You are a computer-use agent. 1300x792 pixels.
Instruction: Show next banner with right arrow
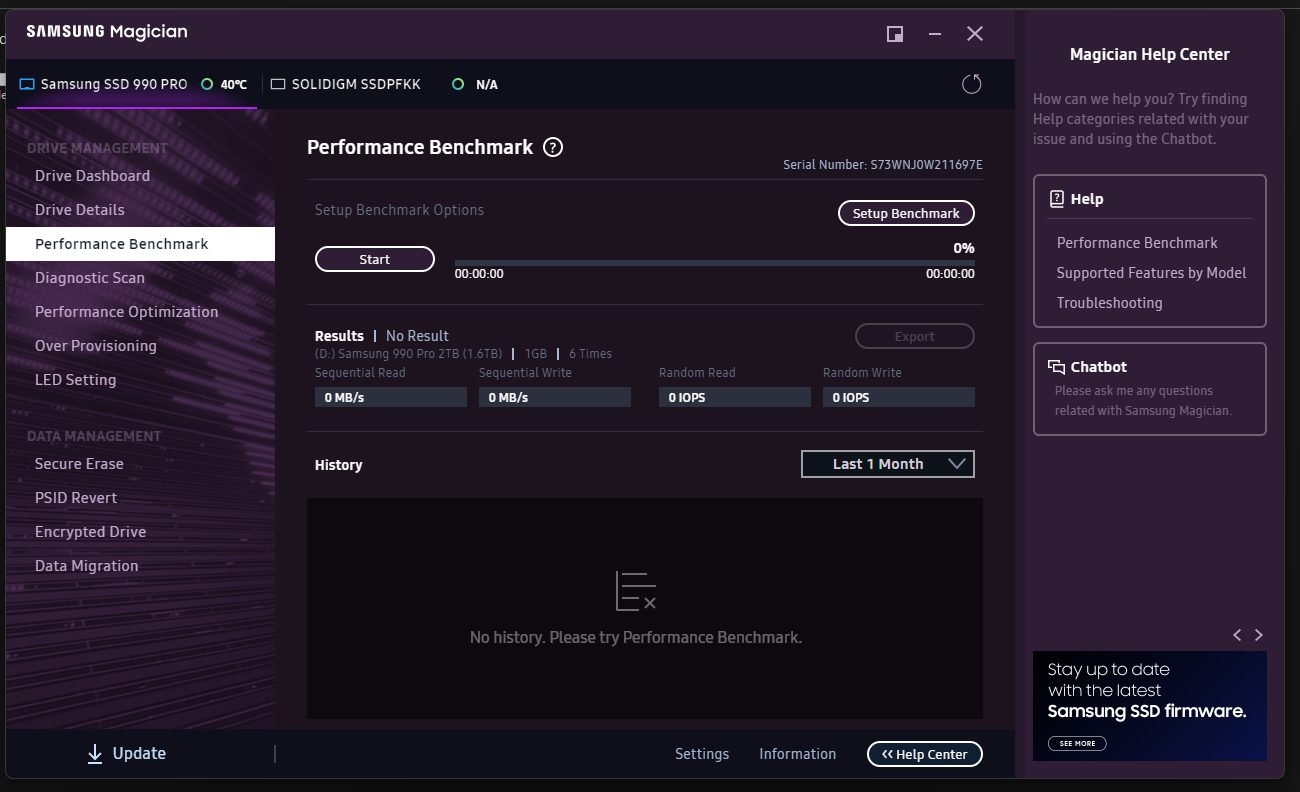[x=1259, y=635]
